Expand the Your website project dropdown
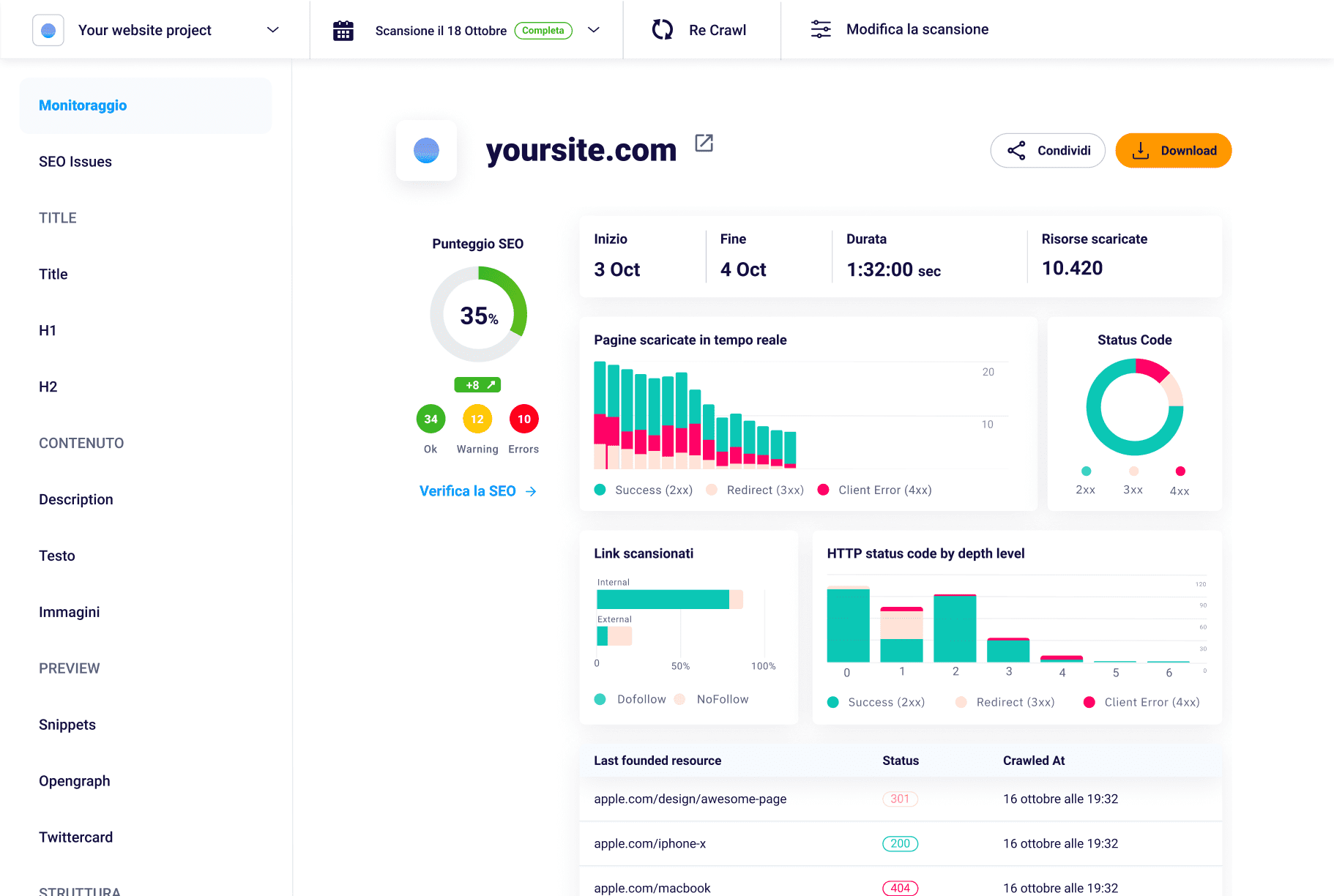The width and height of the screenshot is (1334, 896). point(272,30)
